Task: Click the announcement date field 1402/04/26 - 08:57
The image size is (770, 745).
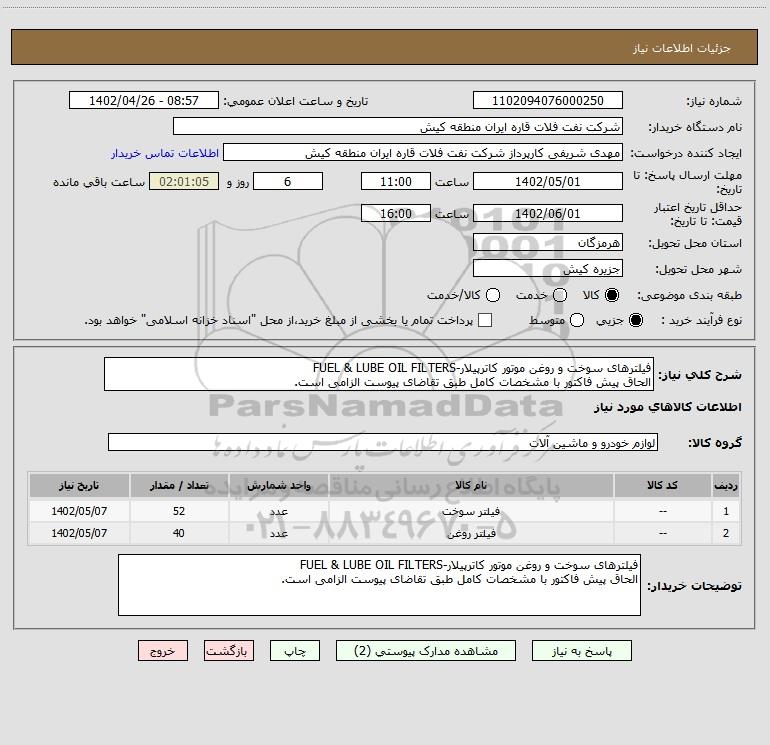Action: pyautogui.click(x=144, y=100)
